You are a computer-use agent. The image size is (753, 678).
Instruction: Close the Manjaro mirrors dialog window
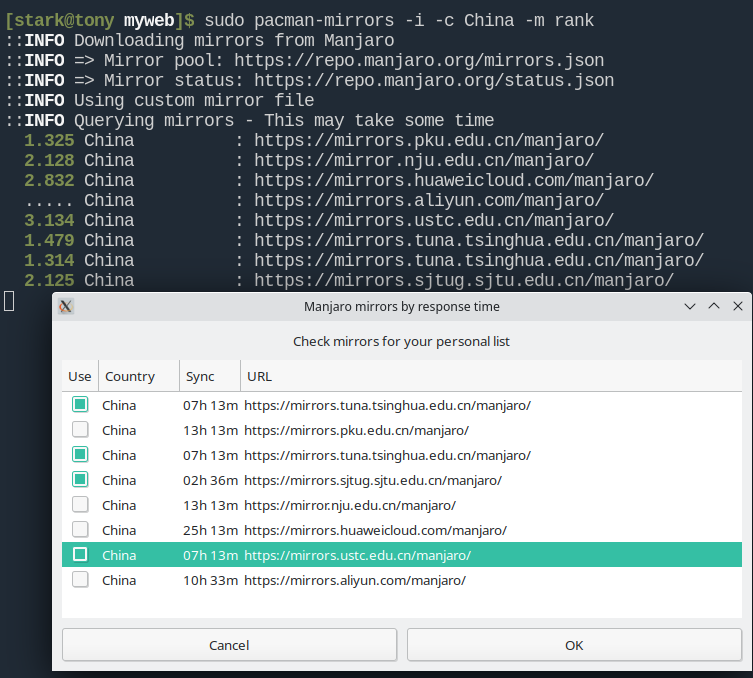(x=738, y=306)
